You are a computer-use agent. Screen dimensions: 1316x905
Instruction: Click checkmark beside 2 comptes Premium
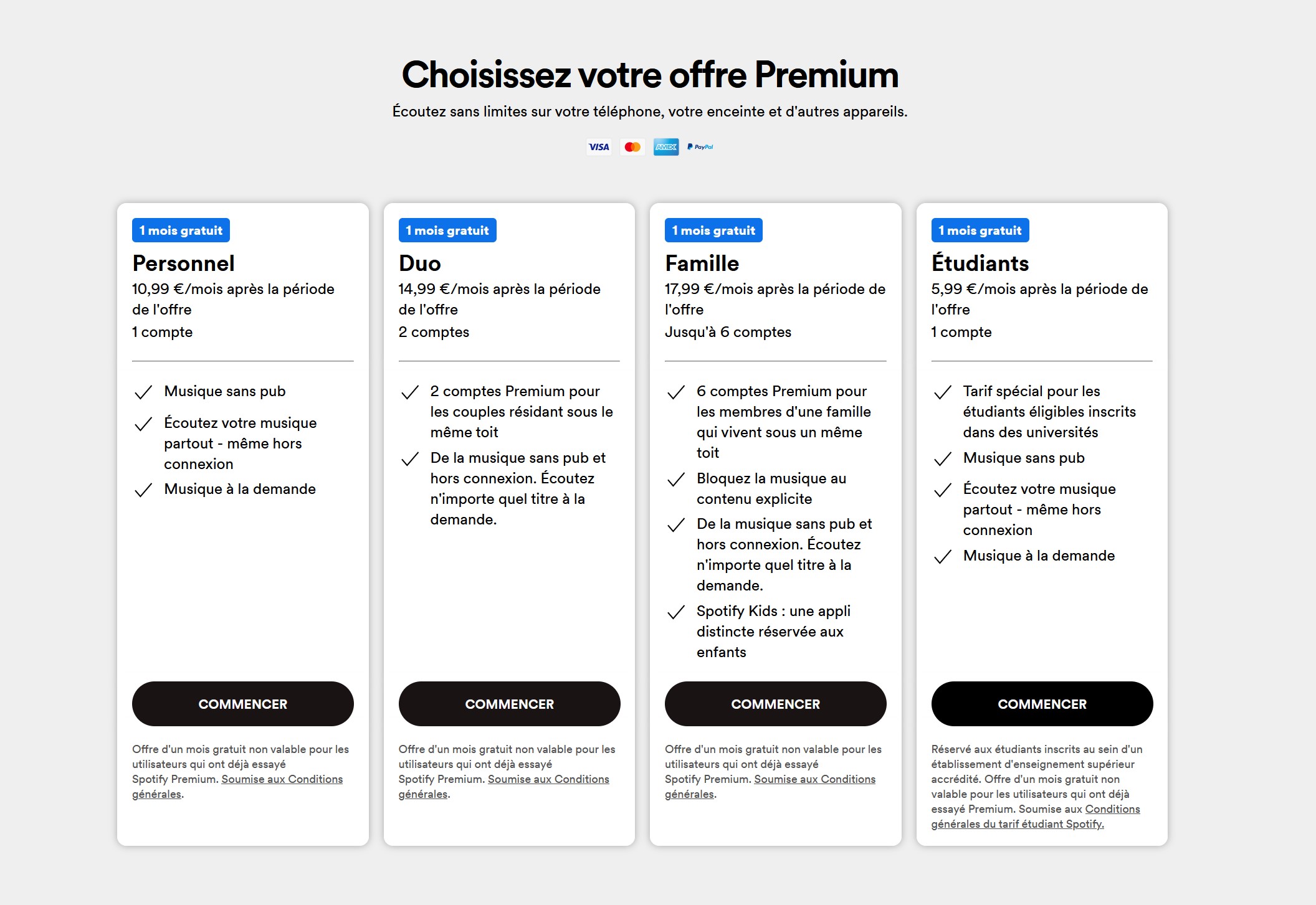(410, 392)
